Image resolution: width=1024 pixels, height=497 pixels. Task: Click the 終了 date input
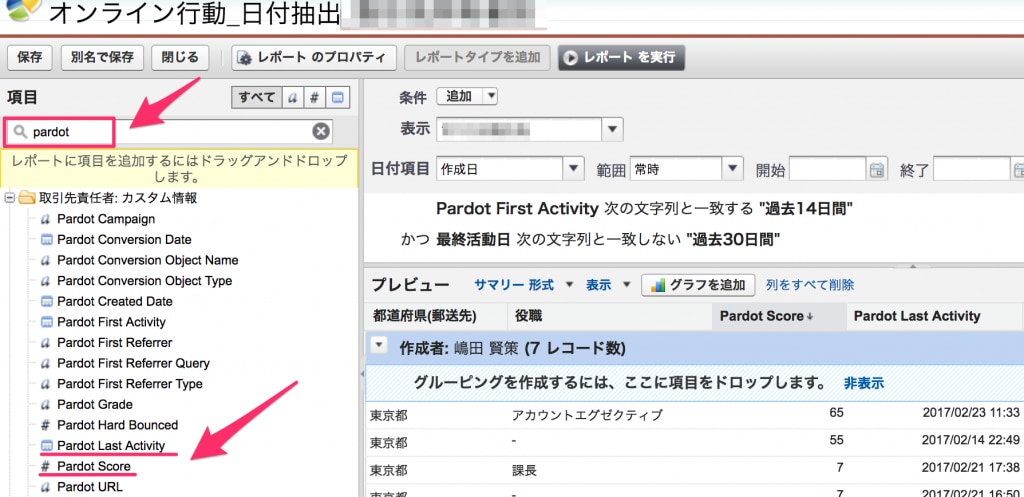tap(972, 169)
